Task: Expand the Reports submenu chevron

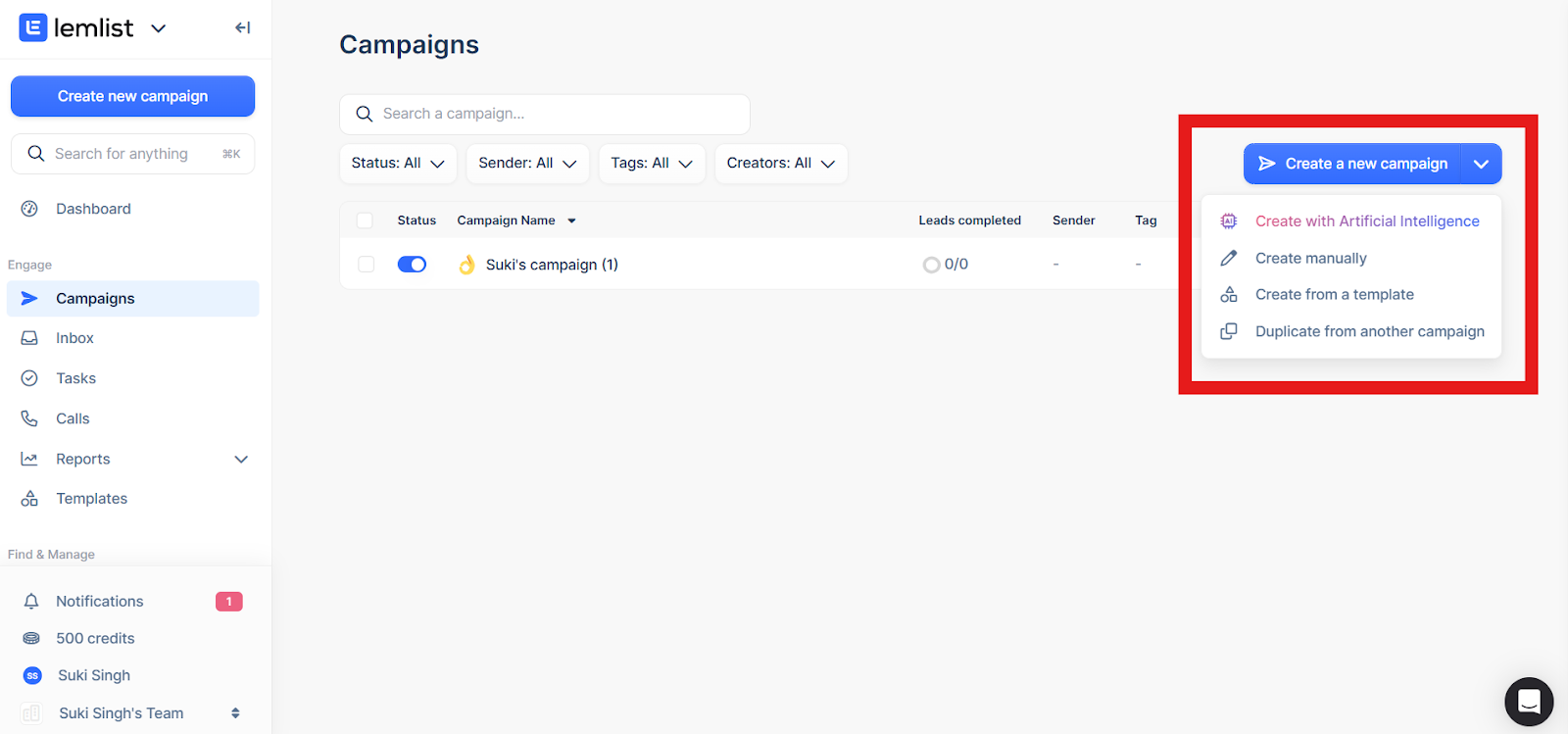Action: pyautogui.click(x=241, y=459)
